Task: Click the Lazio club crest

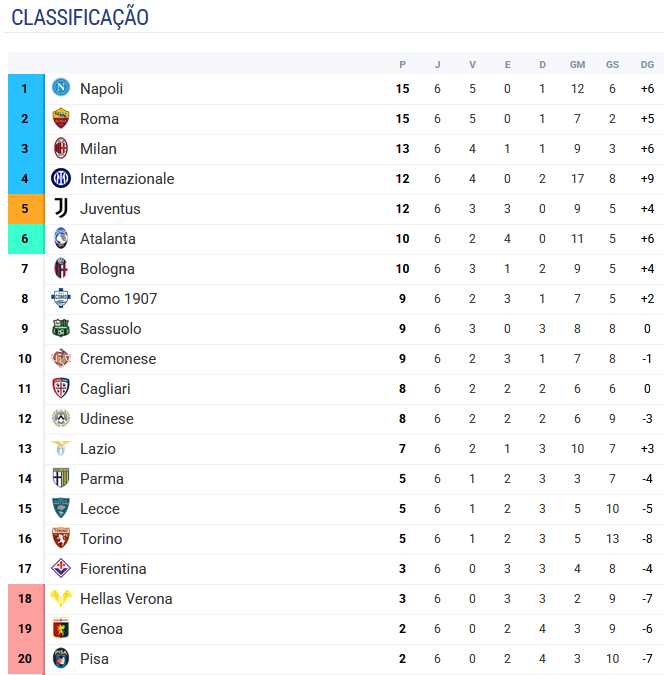Action: (x=61, y=448)
